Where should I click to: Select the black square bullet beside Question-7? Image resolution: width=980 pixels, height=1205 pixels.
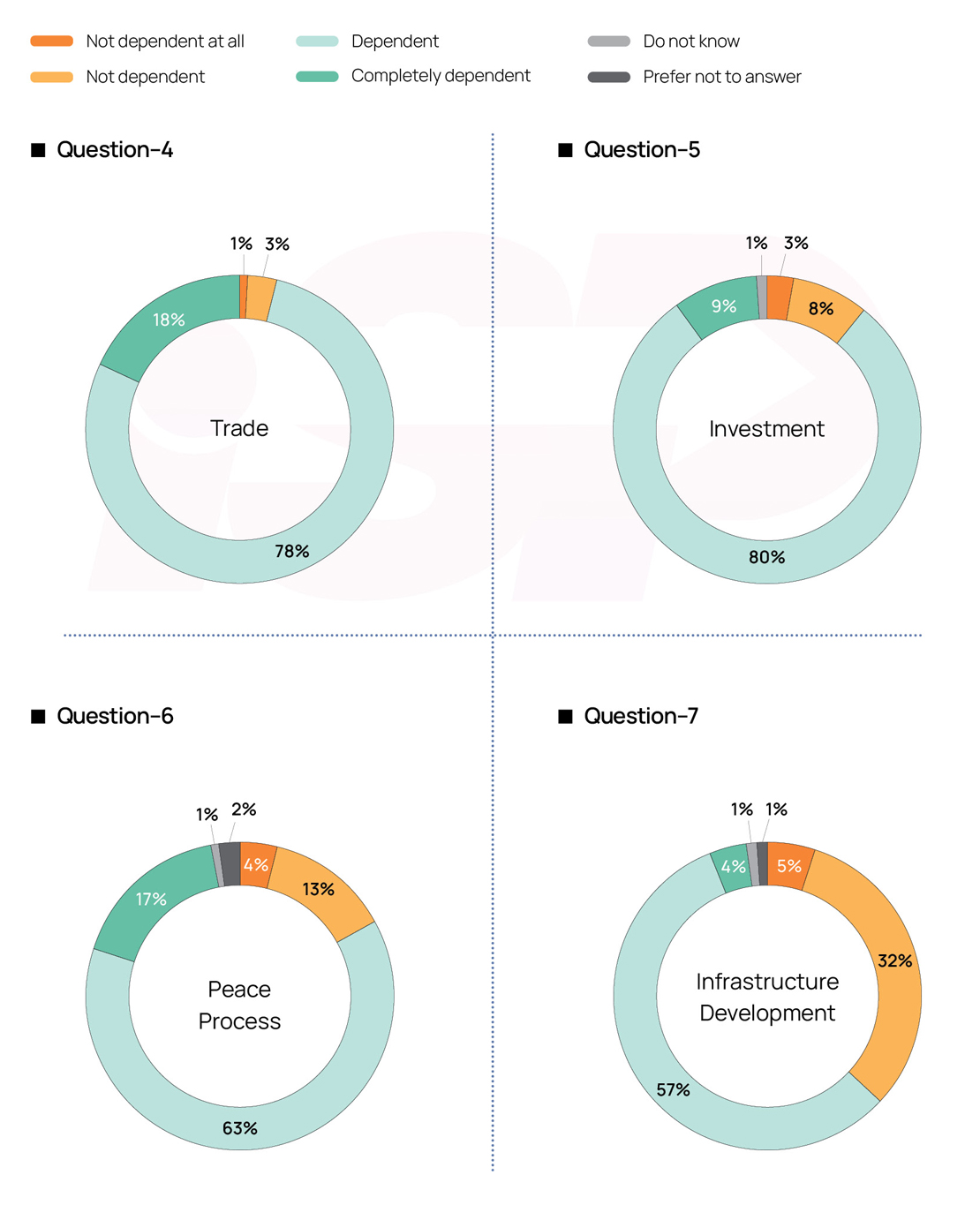[x=565, y=716]
